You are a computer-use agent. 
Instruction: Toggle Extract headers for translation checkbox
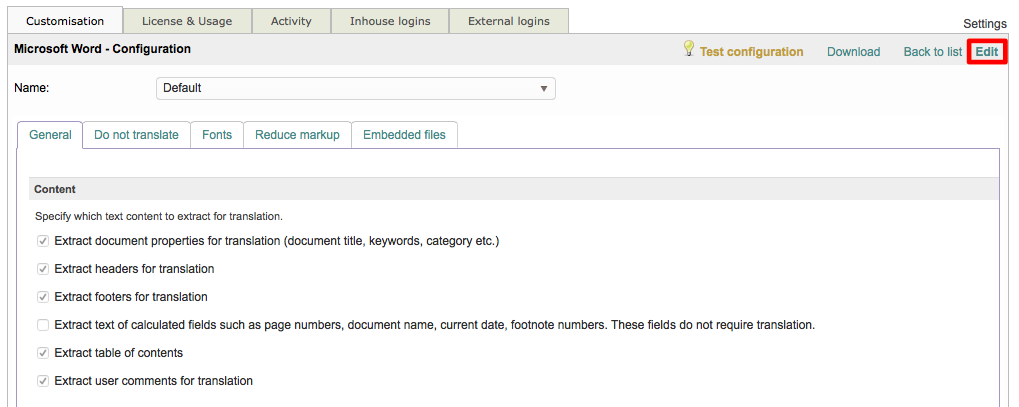[x=43, y=269]
